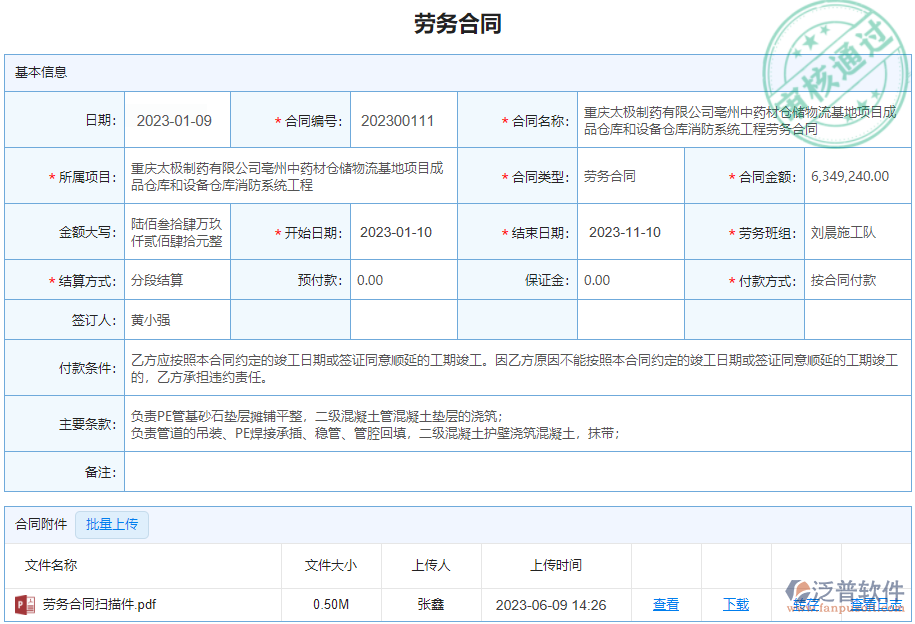Open the 查看 link to view the attachment
Image resolution: width=915 pixels, height=624 pixels.
pyautogui.click(x=666, y=606)
